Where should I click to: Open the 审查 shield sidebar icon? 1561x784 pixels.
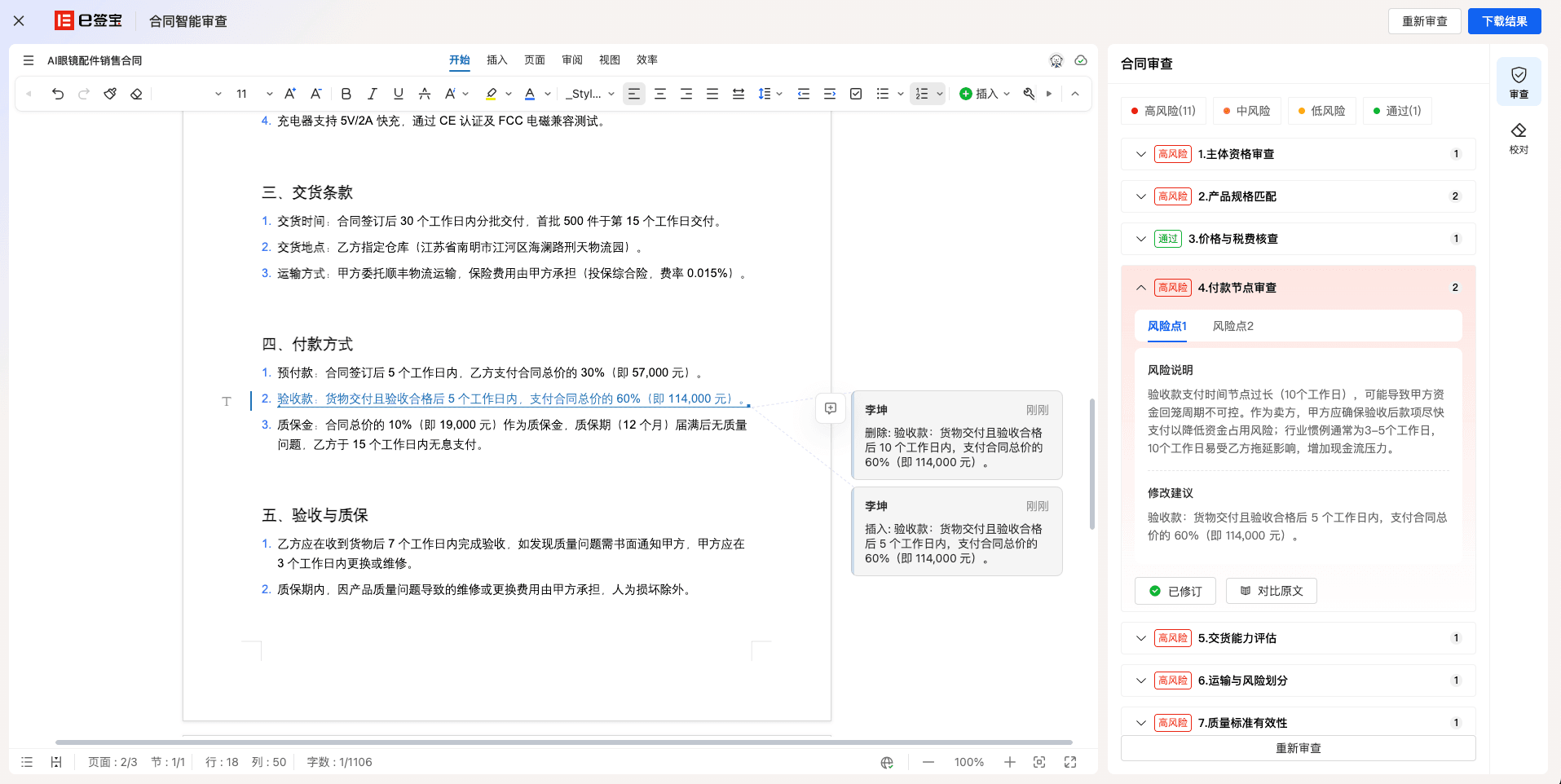[x=1519, y=81]
